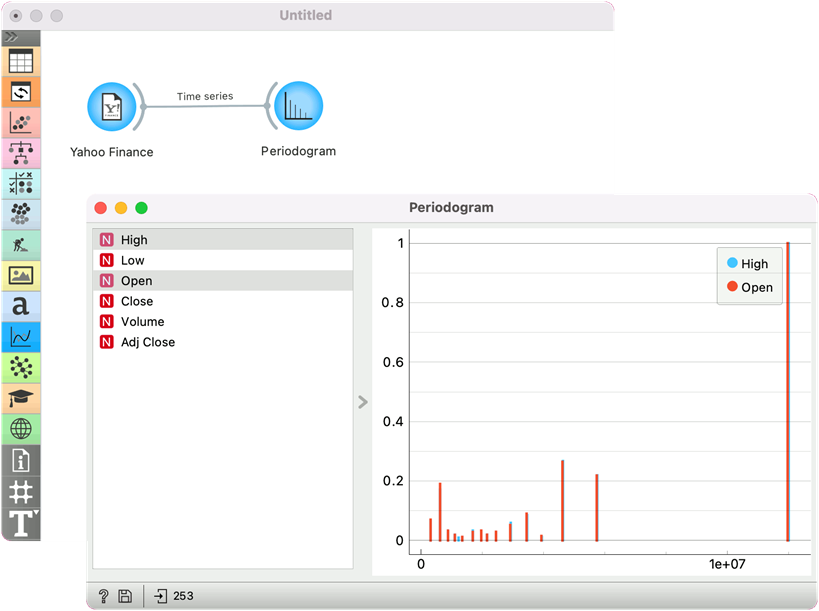Click the tallest periodogram peak at value 1
The width and height of the screenshot is (819, 611).
788,392
